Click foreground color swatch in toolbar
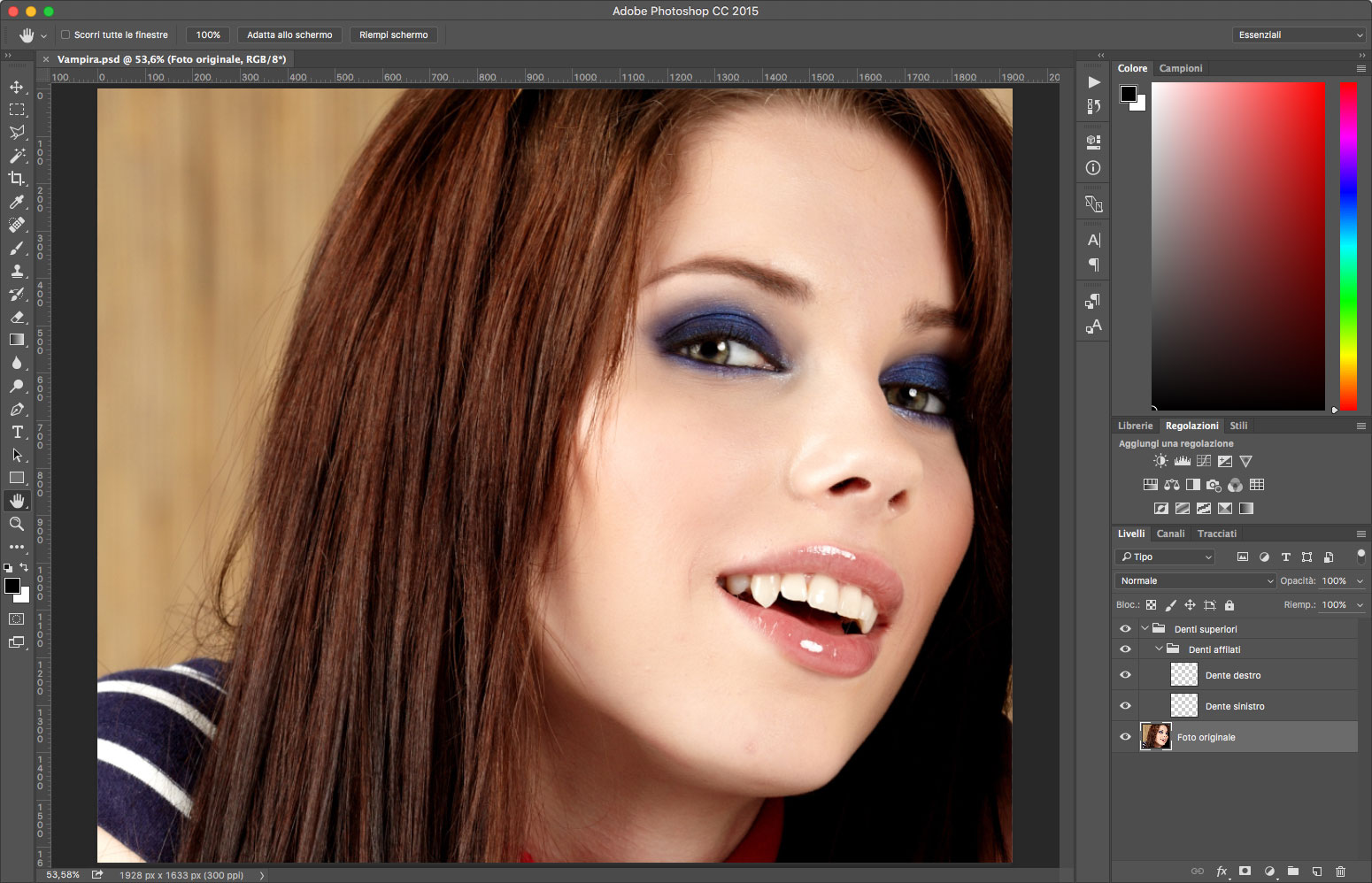 12,586
